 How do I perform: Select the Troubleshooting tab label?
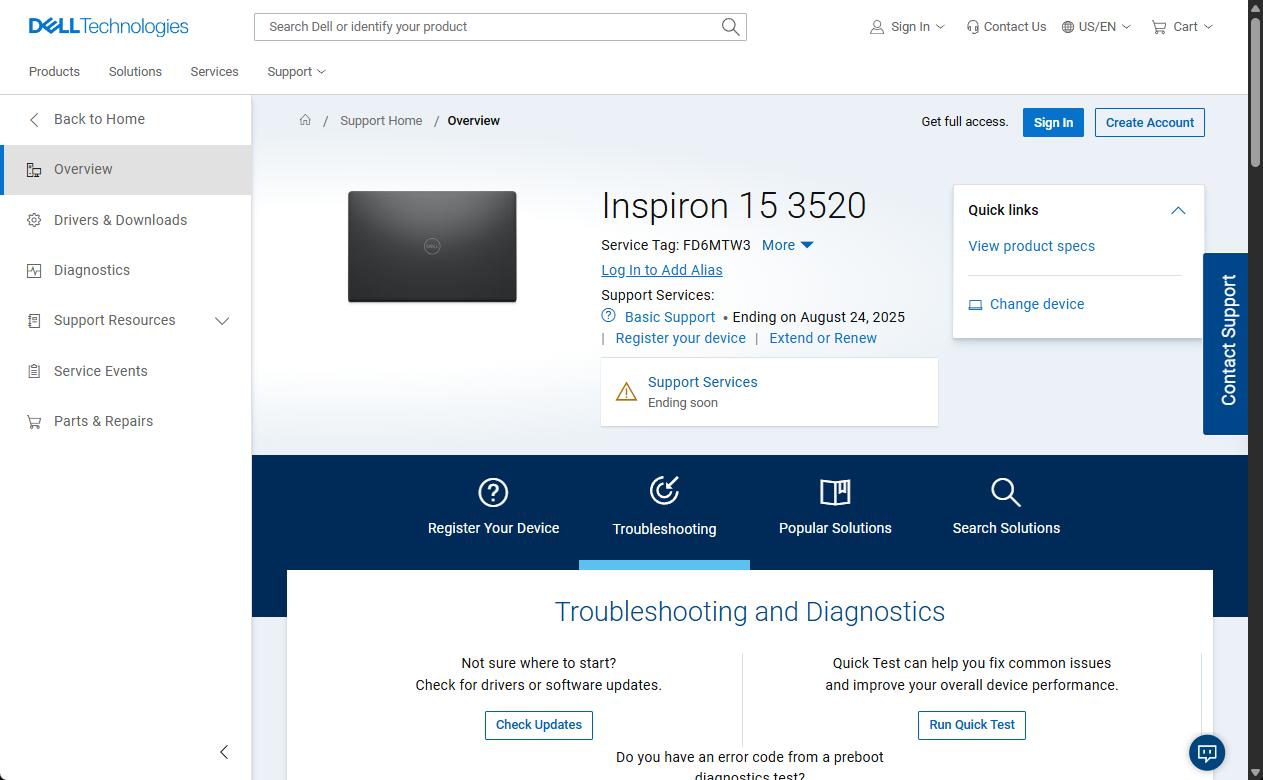click(x=664, y=529)
